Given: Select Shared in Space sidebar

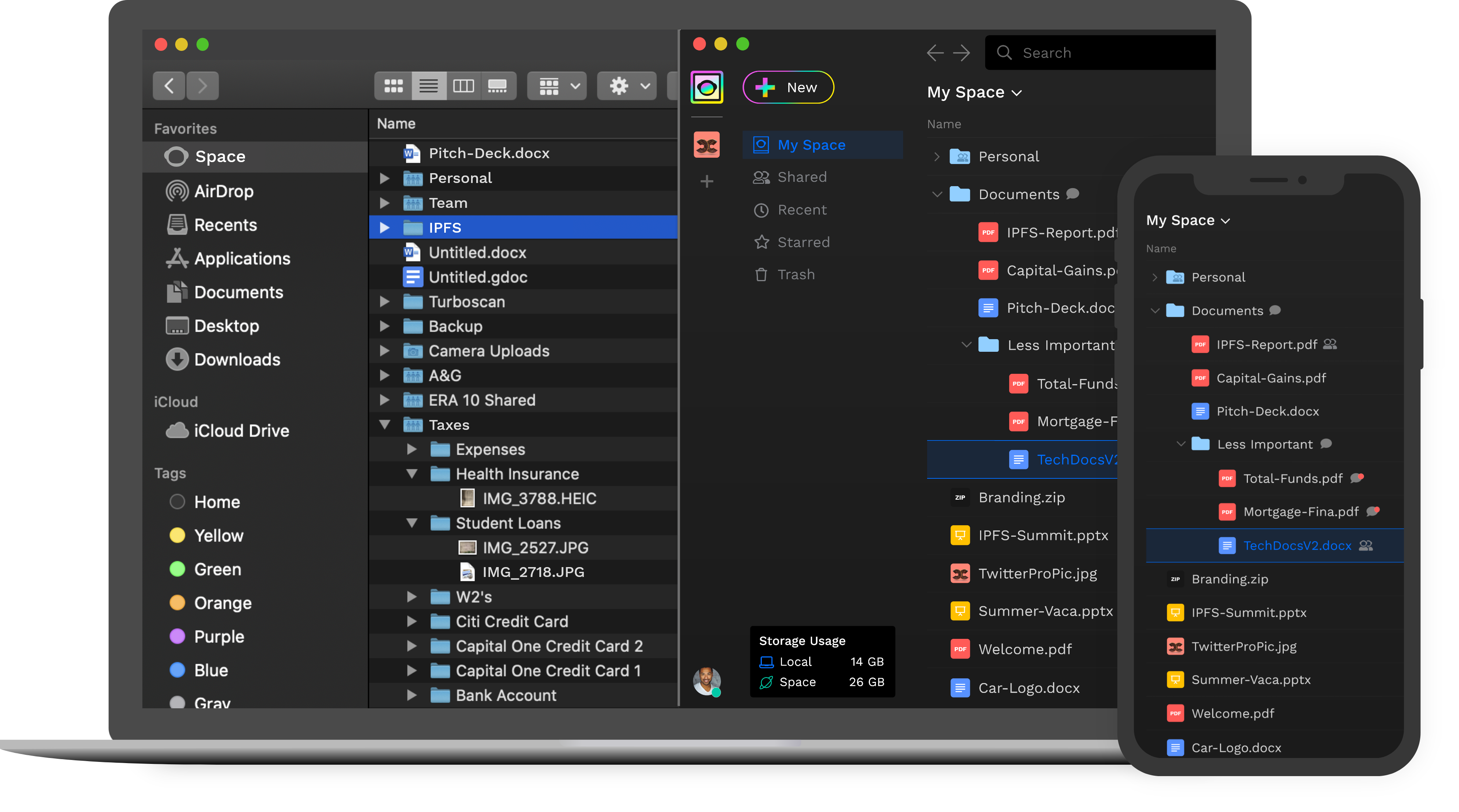Looking at the screenshot, I should [802, 177].
